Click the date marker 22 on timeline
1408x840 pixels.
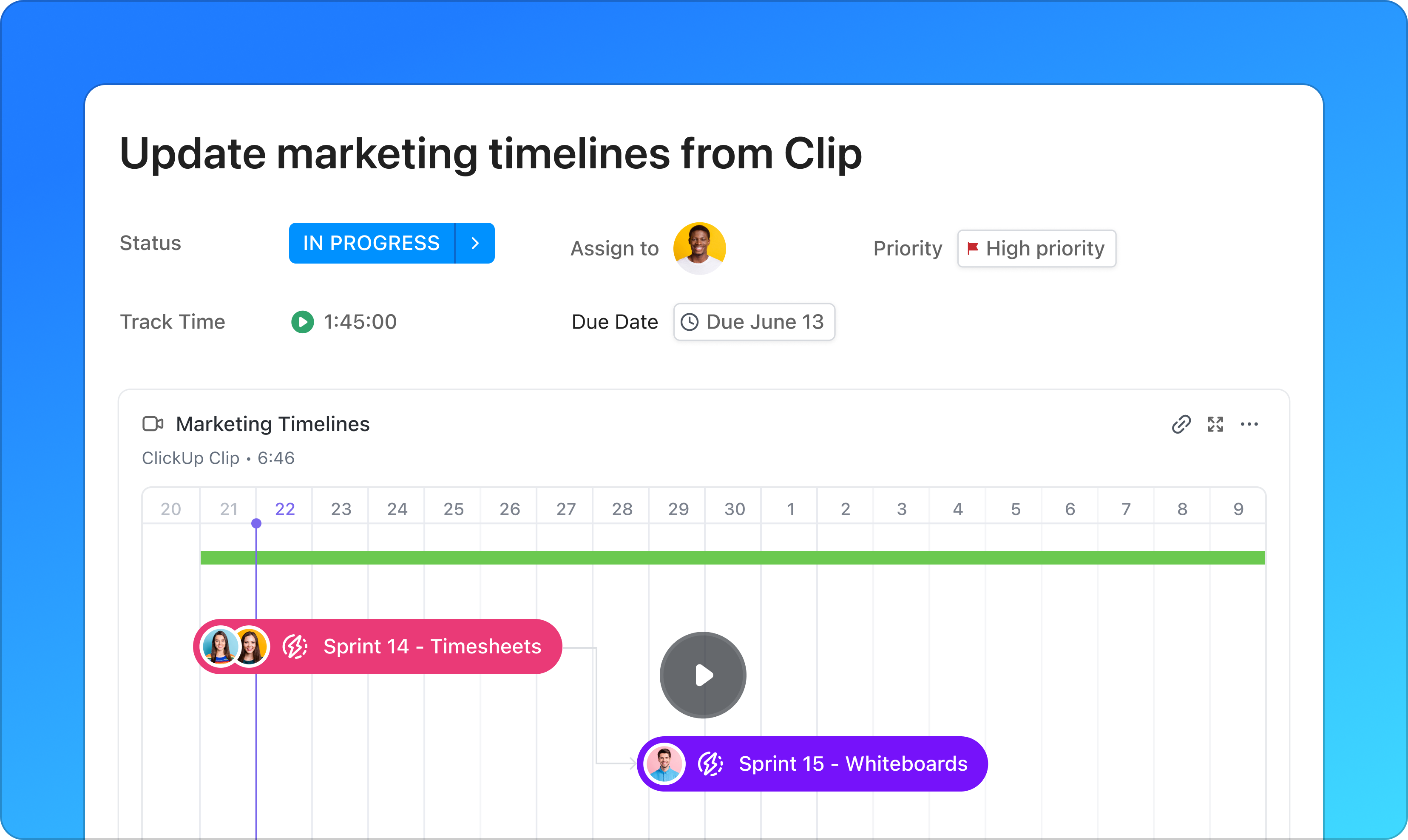(x=284, y=508)
